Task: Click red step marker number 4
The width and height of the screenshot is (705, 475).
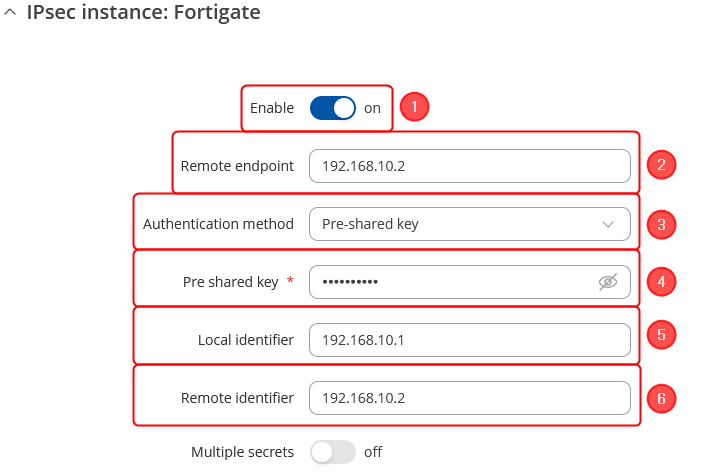Action: [661, 282]
